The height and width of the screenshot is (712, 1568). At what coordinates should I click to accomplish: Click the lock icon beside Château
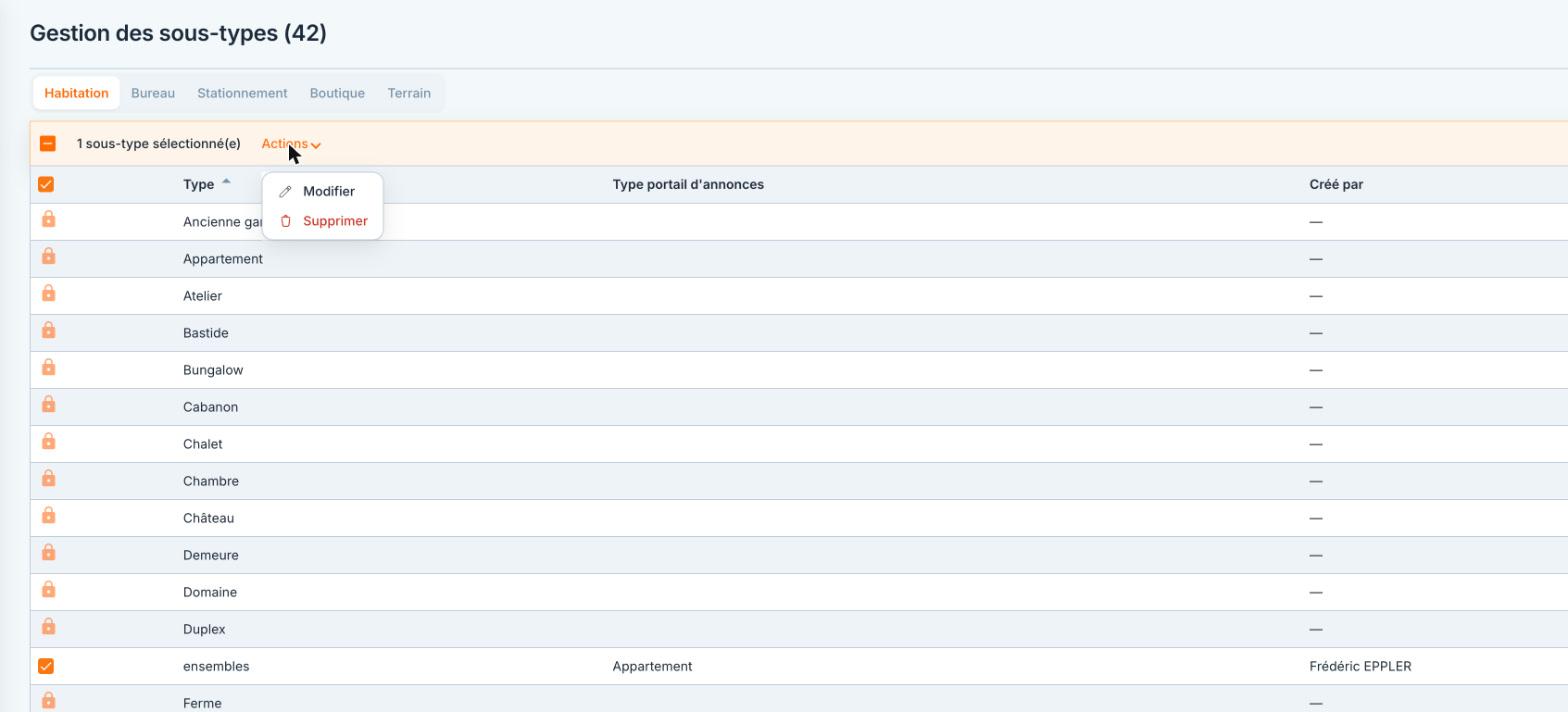(x=48, y=516)
